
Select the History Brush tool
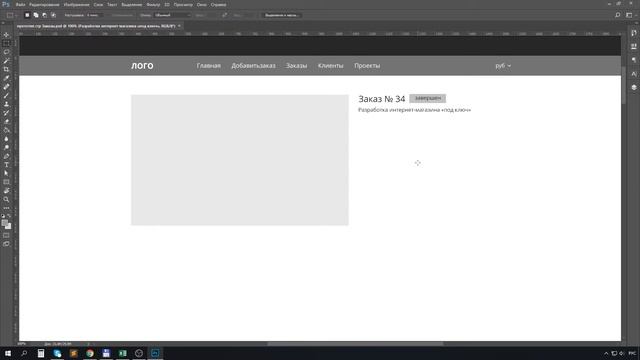[x=6, y=113]
